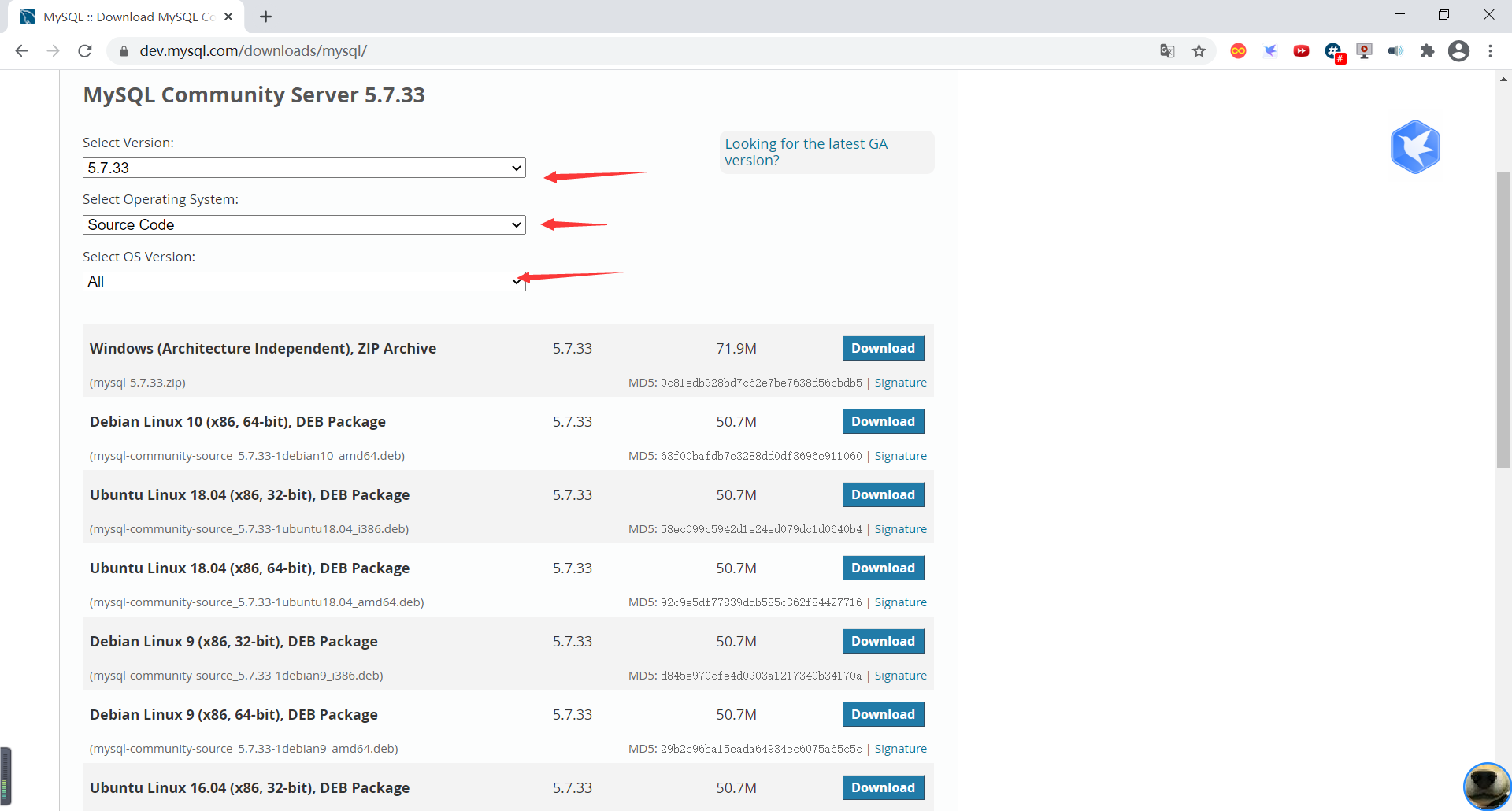Download Ubuntu Linux 16.04 32-bit DEB Package
1512x811 pixels.
click(x=883, y=787)
